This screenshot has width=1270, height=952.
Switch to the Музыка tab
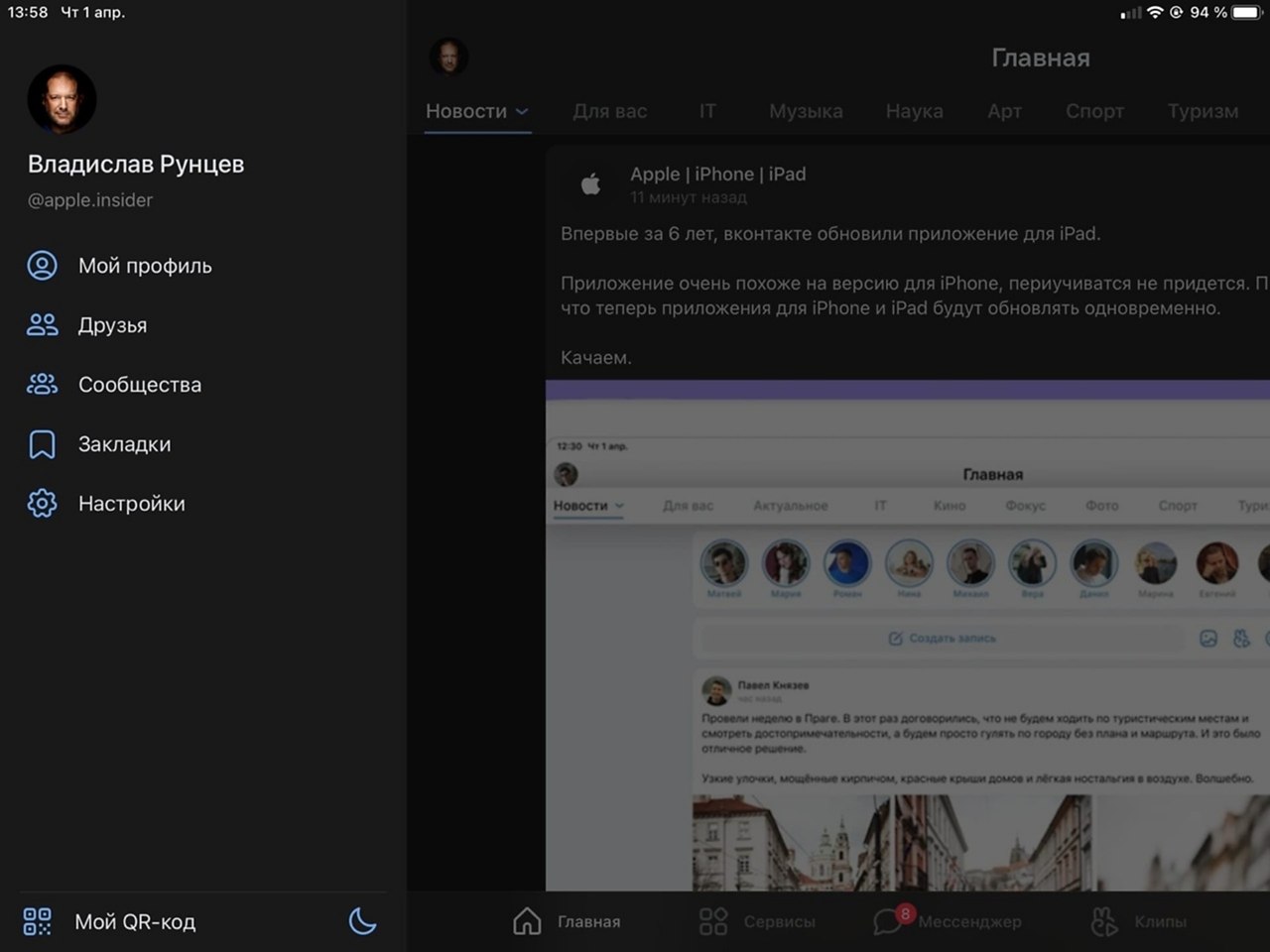(x=806, y=111)
